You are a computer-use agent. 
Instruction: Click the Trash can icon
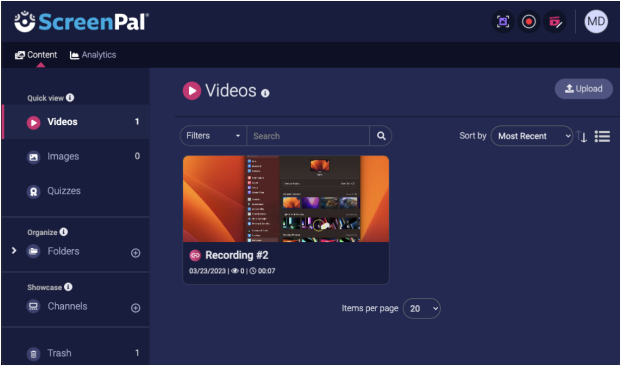[34, 354]
